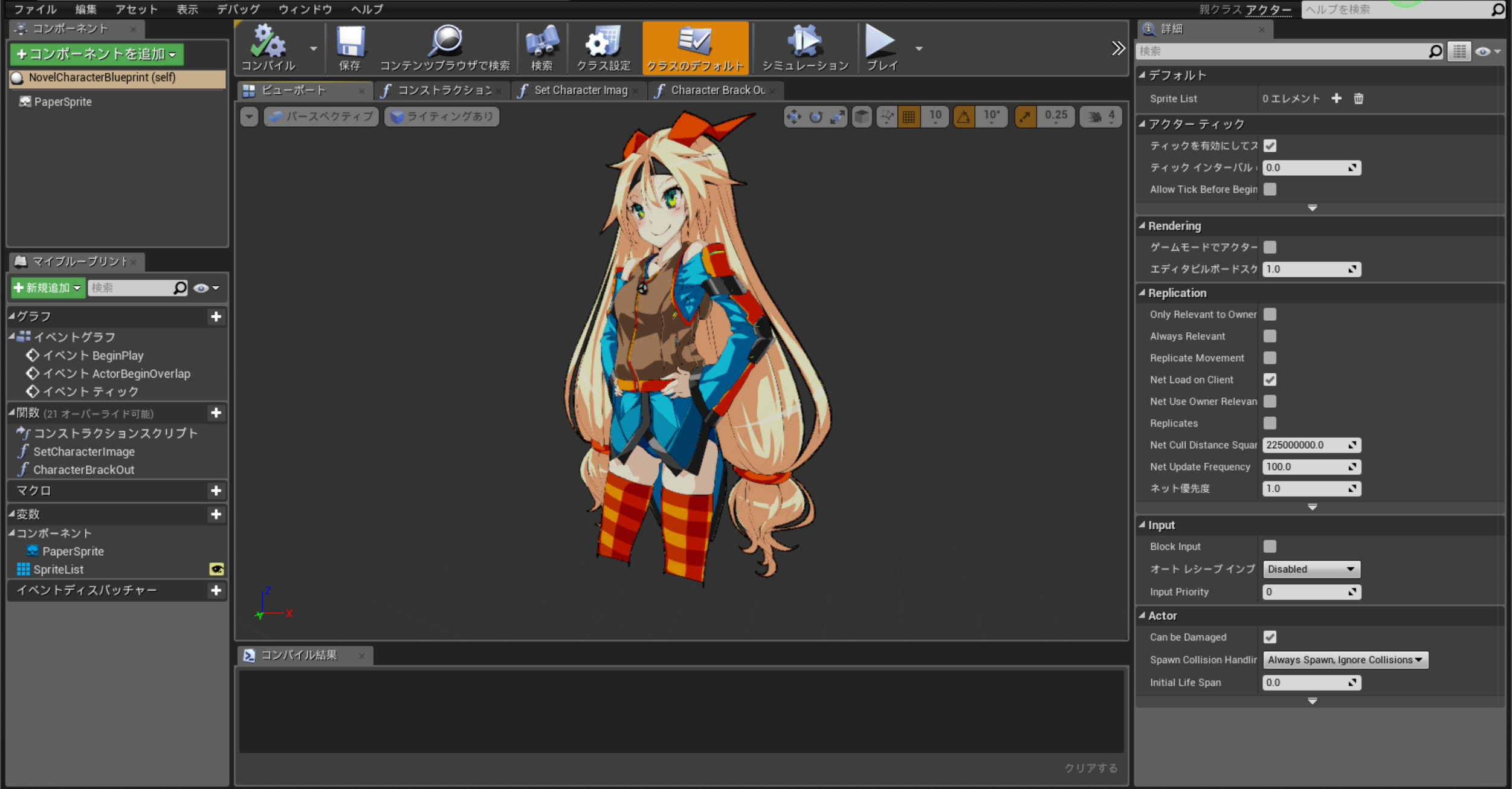Collapse the Replication section
This screenshot has height=789, width=1512.
click(1142, 293)
